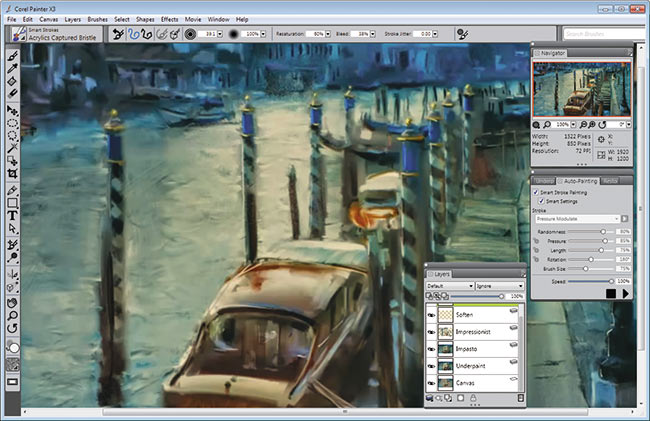Image resolution: width=650 pixels, height=421 pixels.
Task: Switch to the Underpainting tab
Action: point(543,181)
